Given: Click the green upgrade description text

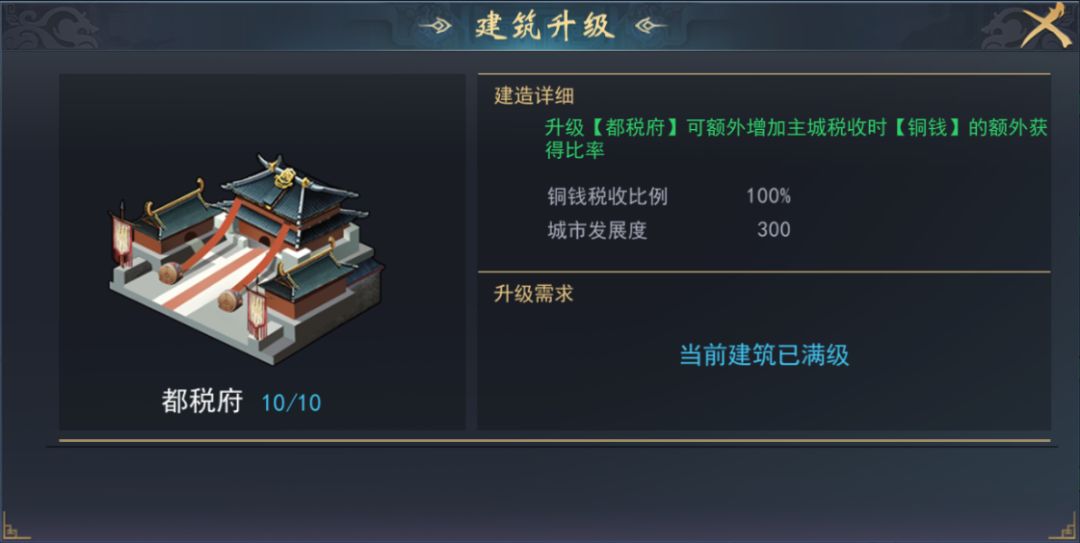Looking at the screenshot, I should [x=796, y=139].
